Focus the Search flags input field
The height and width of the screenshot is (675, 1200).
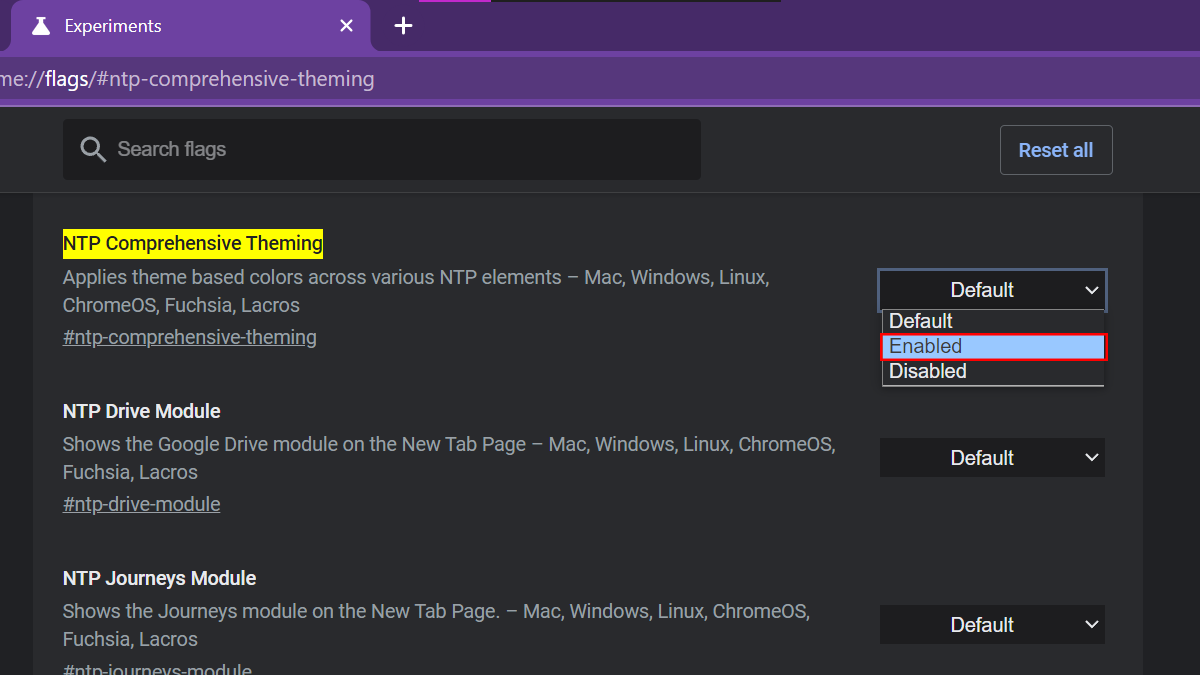click(400, 150)
